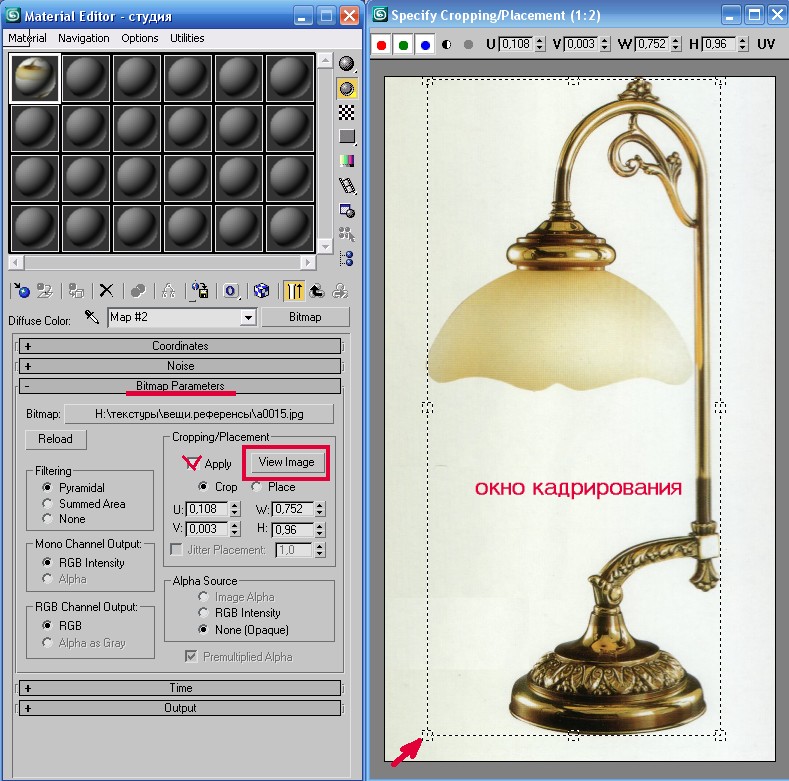Expand the Output rollout
Viewport: 789px width, 781px height.
(180, 708)
